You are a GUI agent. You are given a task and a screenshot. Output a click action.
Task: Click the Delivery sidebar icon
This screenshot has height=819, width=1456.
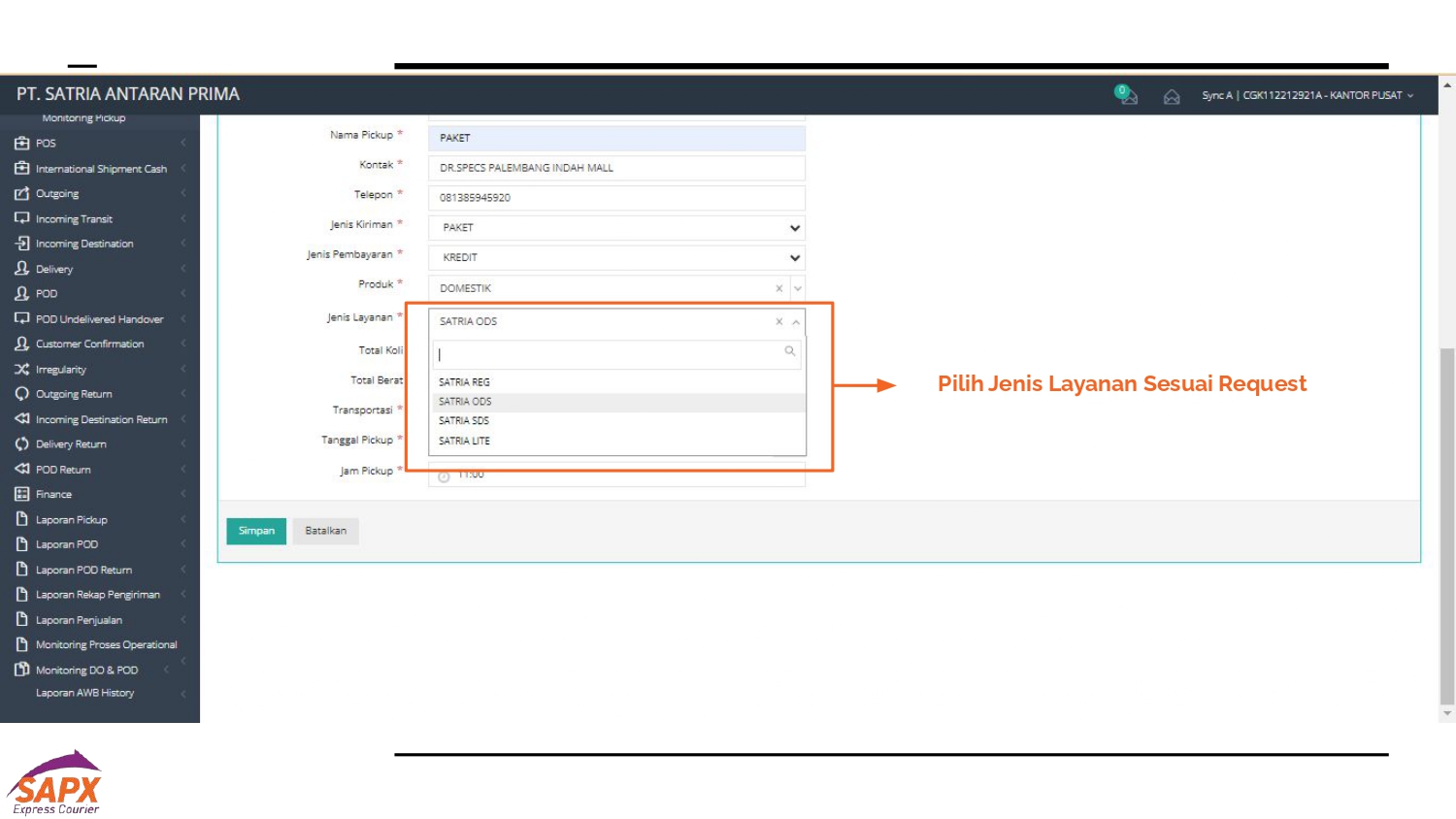pyautogui.click(x=21, y=268)
